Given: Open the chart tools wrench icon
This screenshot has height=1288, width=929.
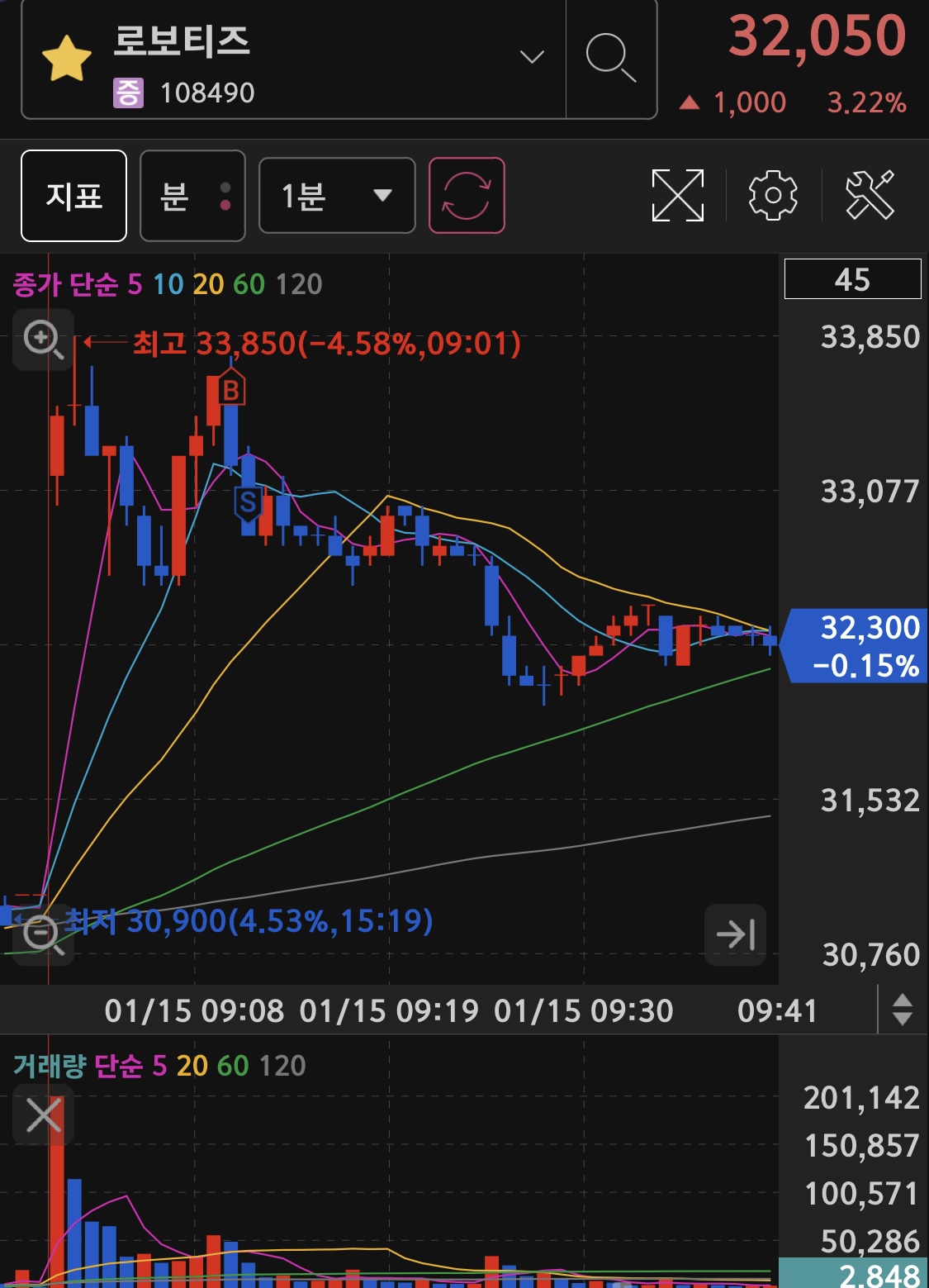Looking at the screenshot, I should tap(870, 196).
